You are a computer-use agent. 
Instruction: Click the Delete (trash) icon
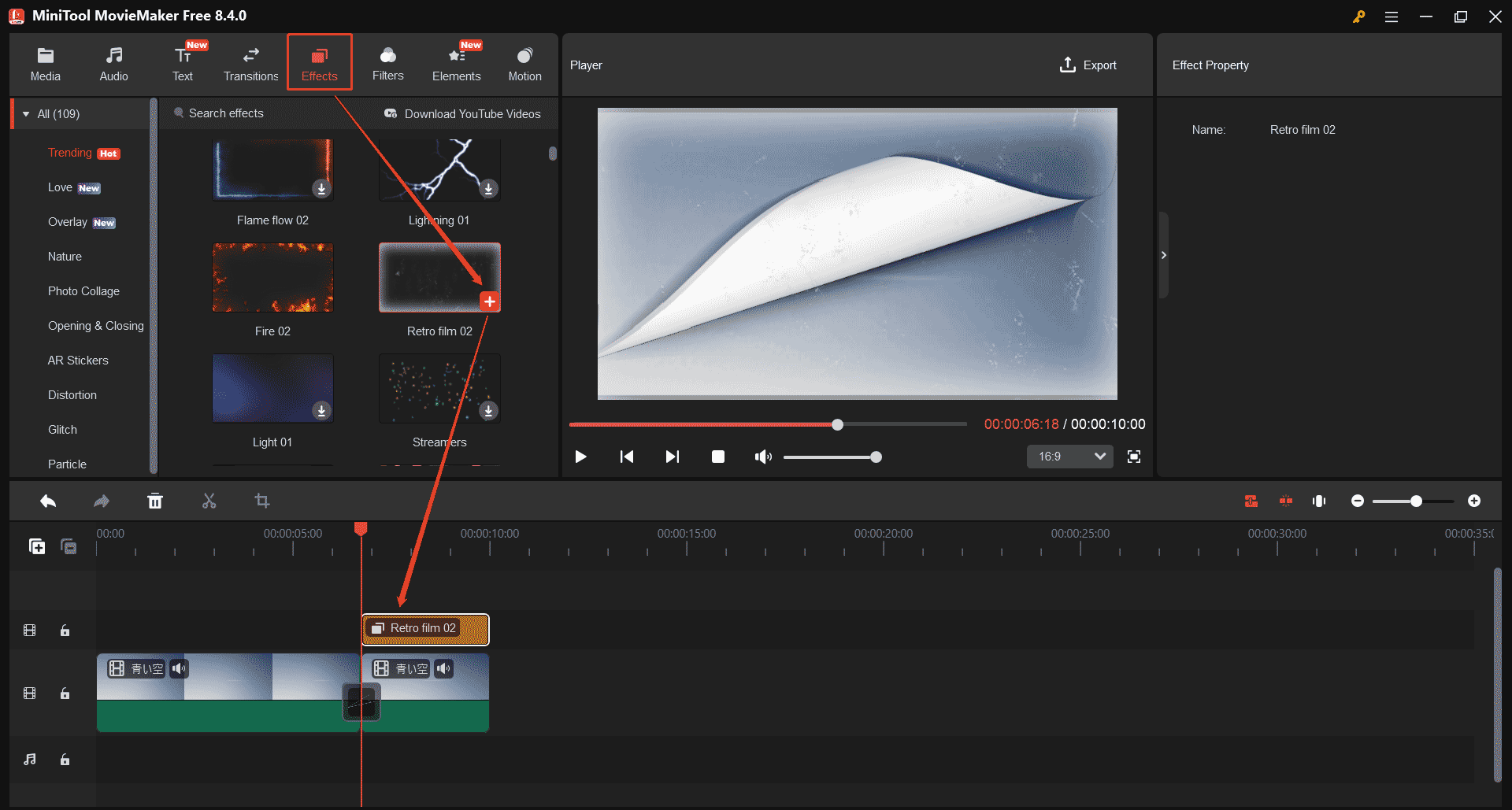tap(155, 501)
